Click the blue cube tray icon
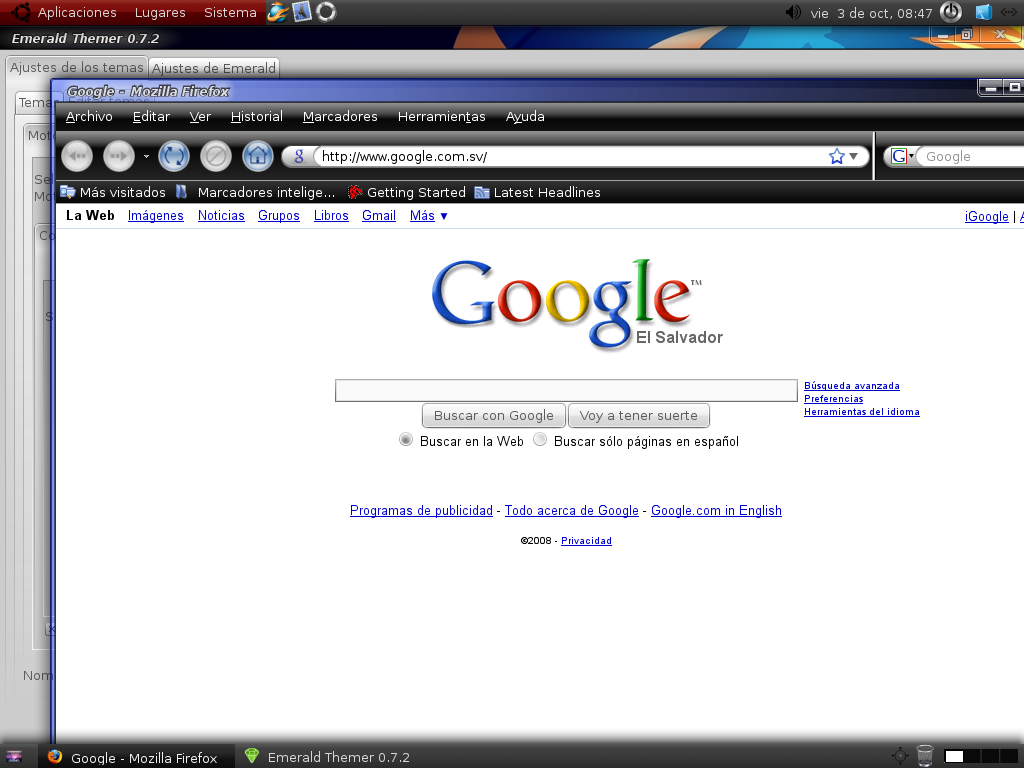Image resolution: width=1024 pixels, height=768 pixels. click(x=984, y=12)
